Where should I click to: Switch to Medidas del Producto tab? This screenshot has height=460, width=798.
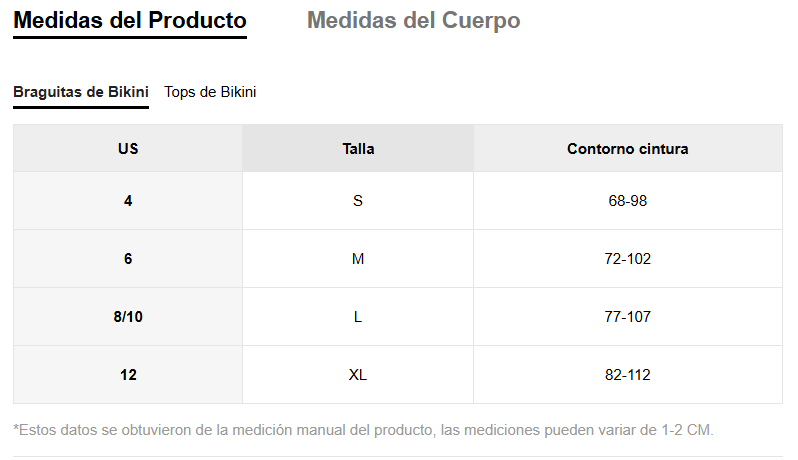click(130, 20)
